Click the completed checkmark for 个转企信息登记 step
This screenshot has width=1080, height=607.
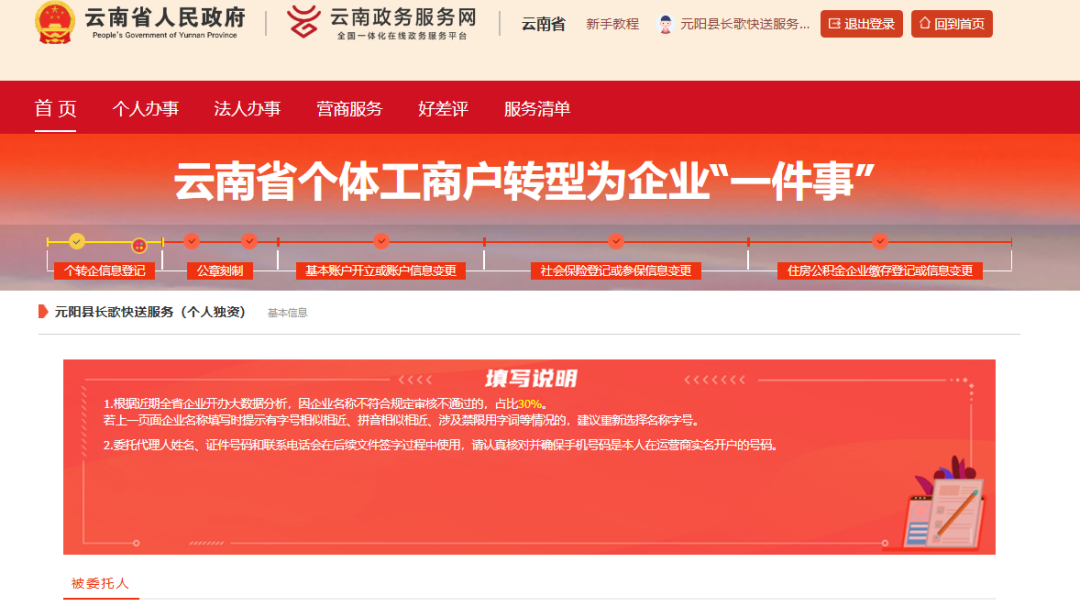point(76,241)
